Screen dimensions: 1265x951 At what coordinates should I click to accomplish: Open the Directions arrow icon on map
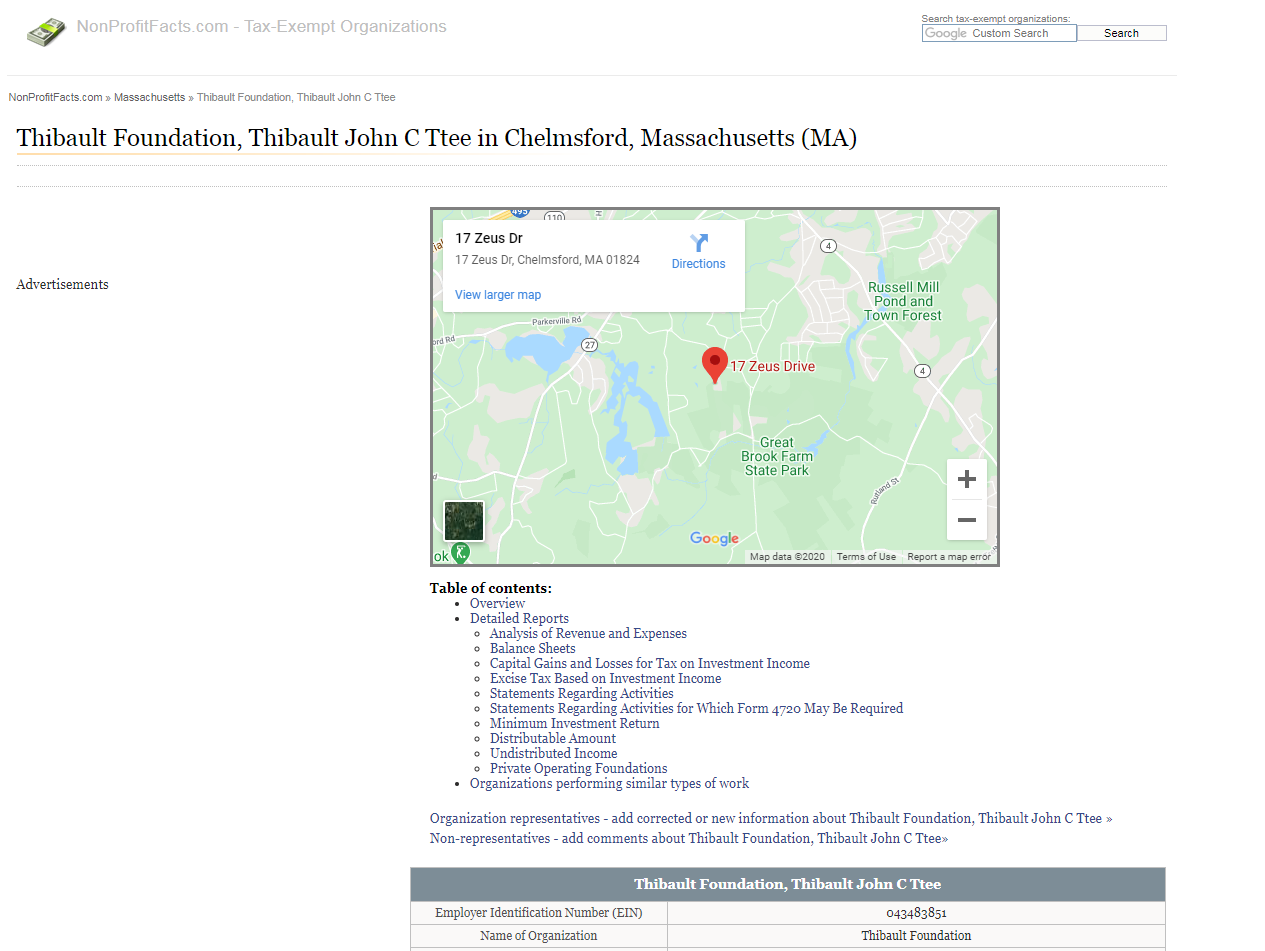[x=699, y=243]
